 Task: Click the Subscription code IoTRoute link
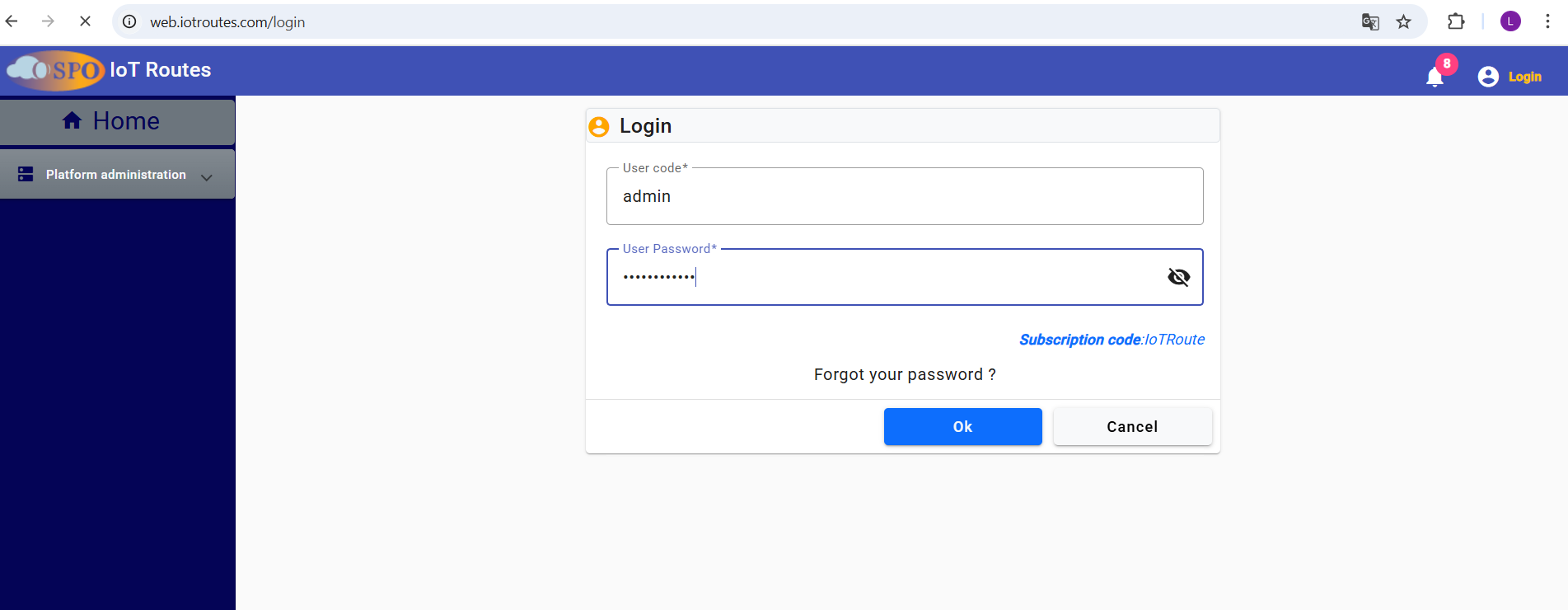pos(1112,340)
